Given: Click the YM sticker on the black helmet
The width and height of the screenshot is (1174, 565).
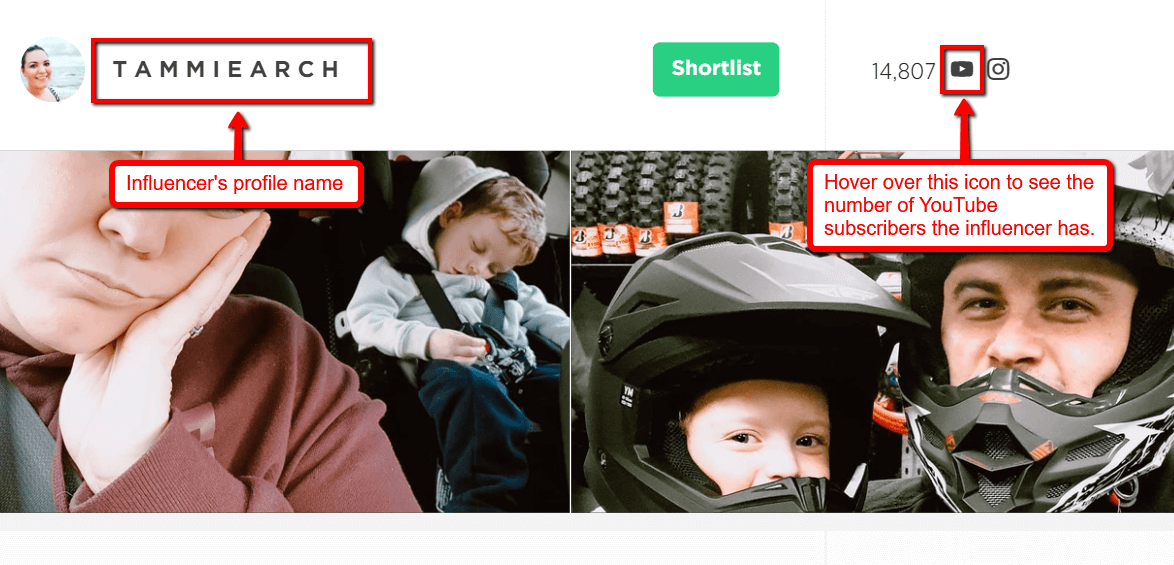Looking at the screenshot, I should tap(625, 396).
